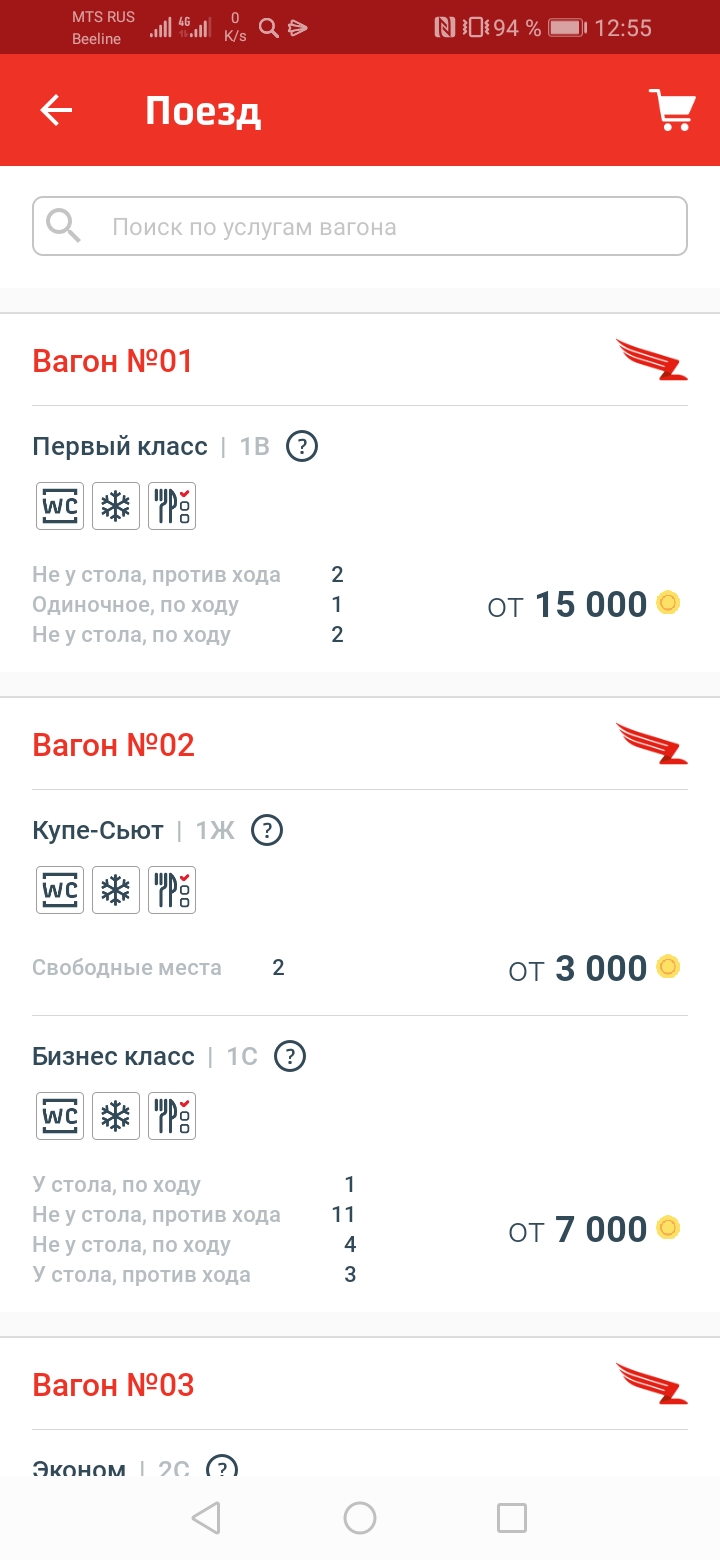Open the shopping cart

(671, 110)
